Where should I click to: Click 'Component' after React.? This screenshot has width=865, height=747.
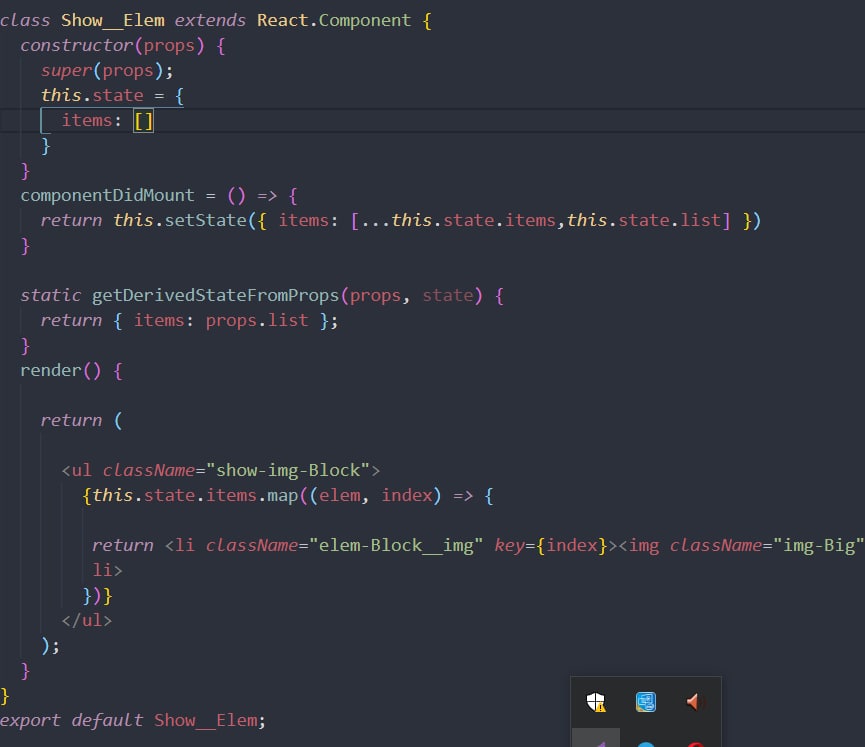click(x=365, y=20)
